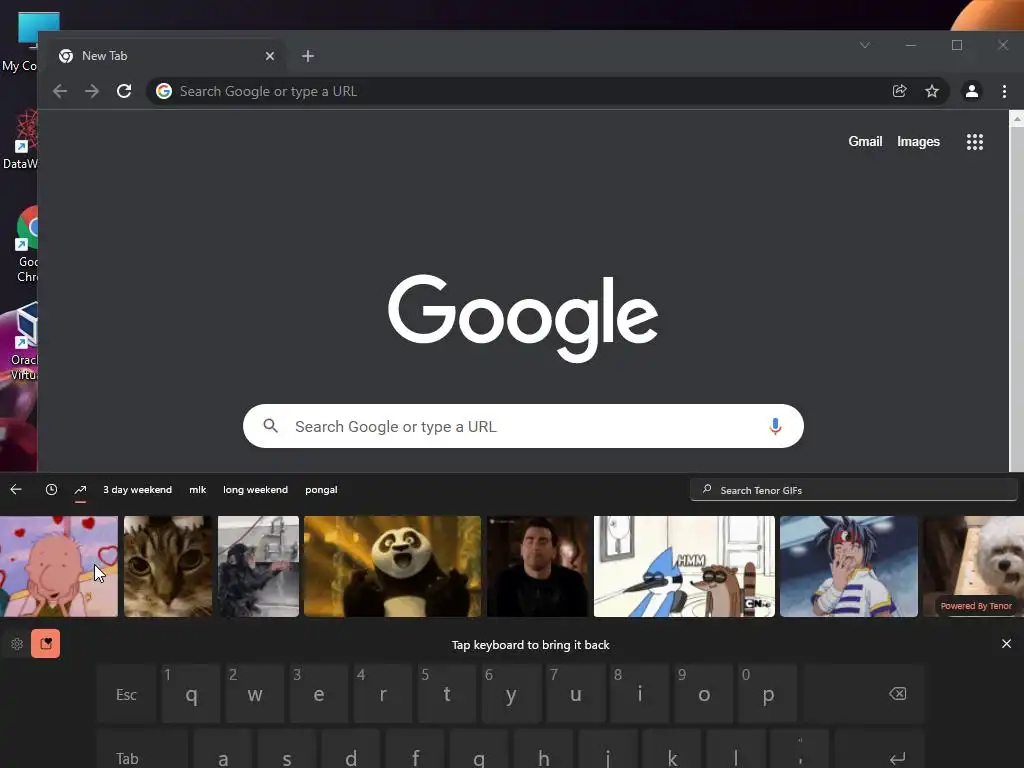Tap the u key on touch keyboard
1024x768 pixels.
(x=575, y=694)
